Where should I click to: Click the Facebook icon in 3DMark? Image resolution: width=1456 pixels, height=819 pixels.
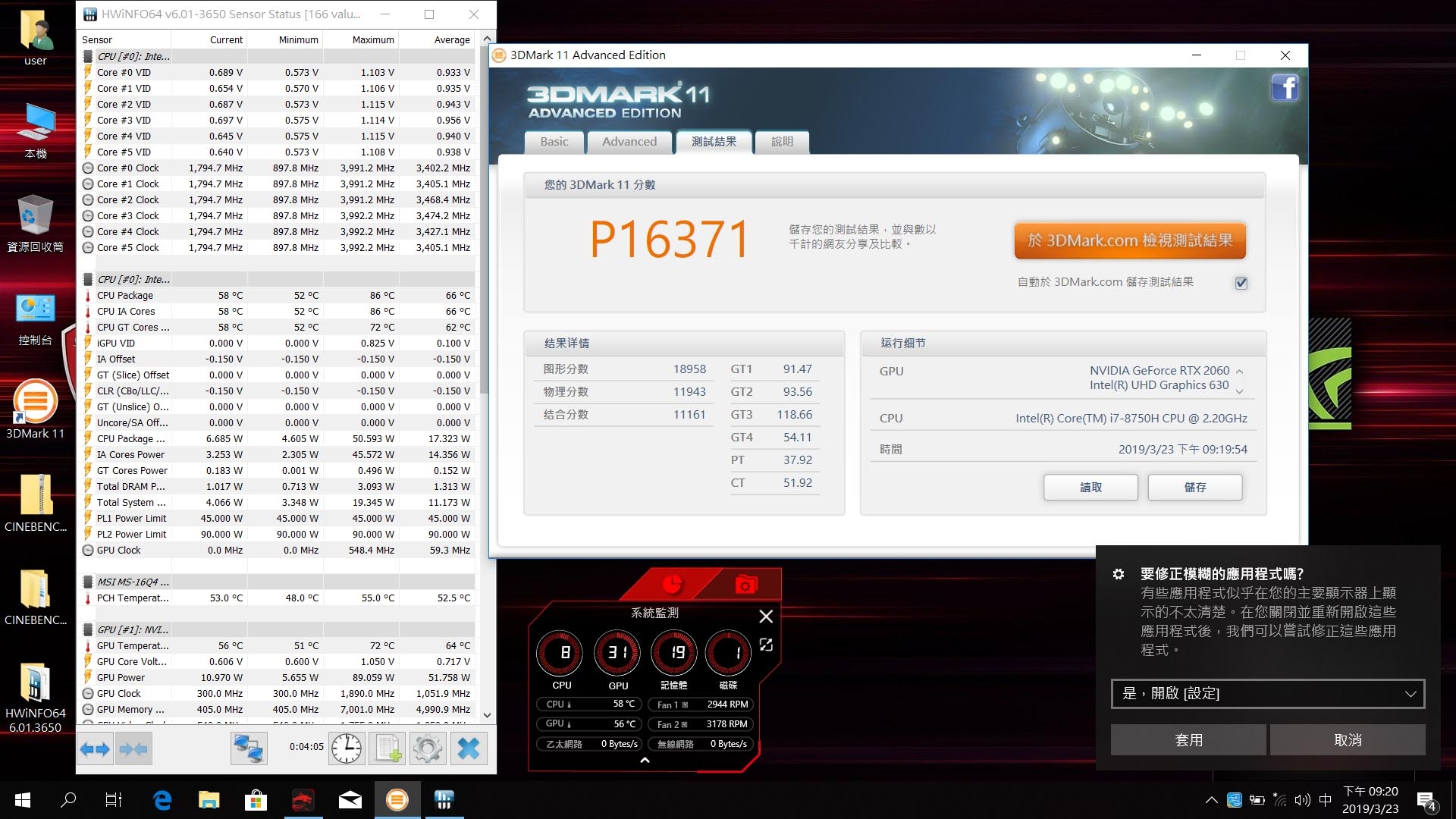coord(1285,88)
